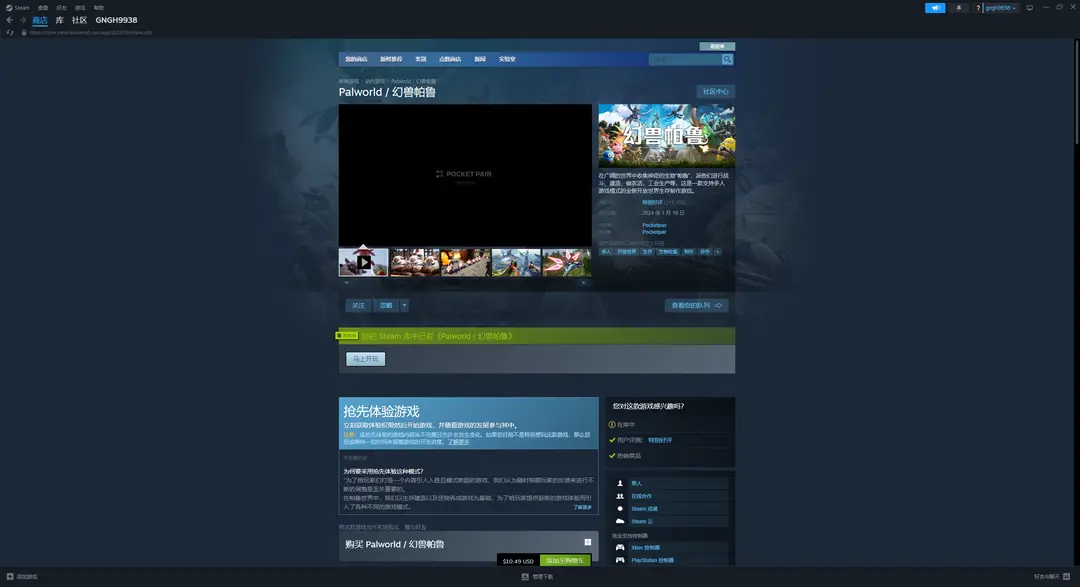The image size is (1080, 587).
Task: Open the 帮助 menu
Action: tap(98, 8)
